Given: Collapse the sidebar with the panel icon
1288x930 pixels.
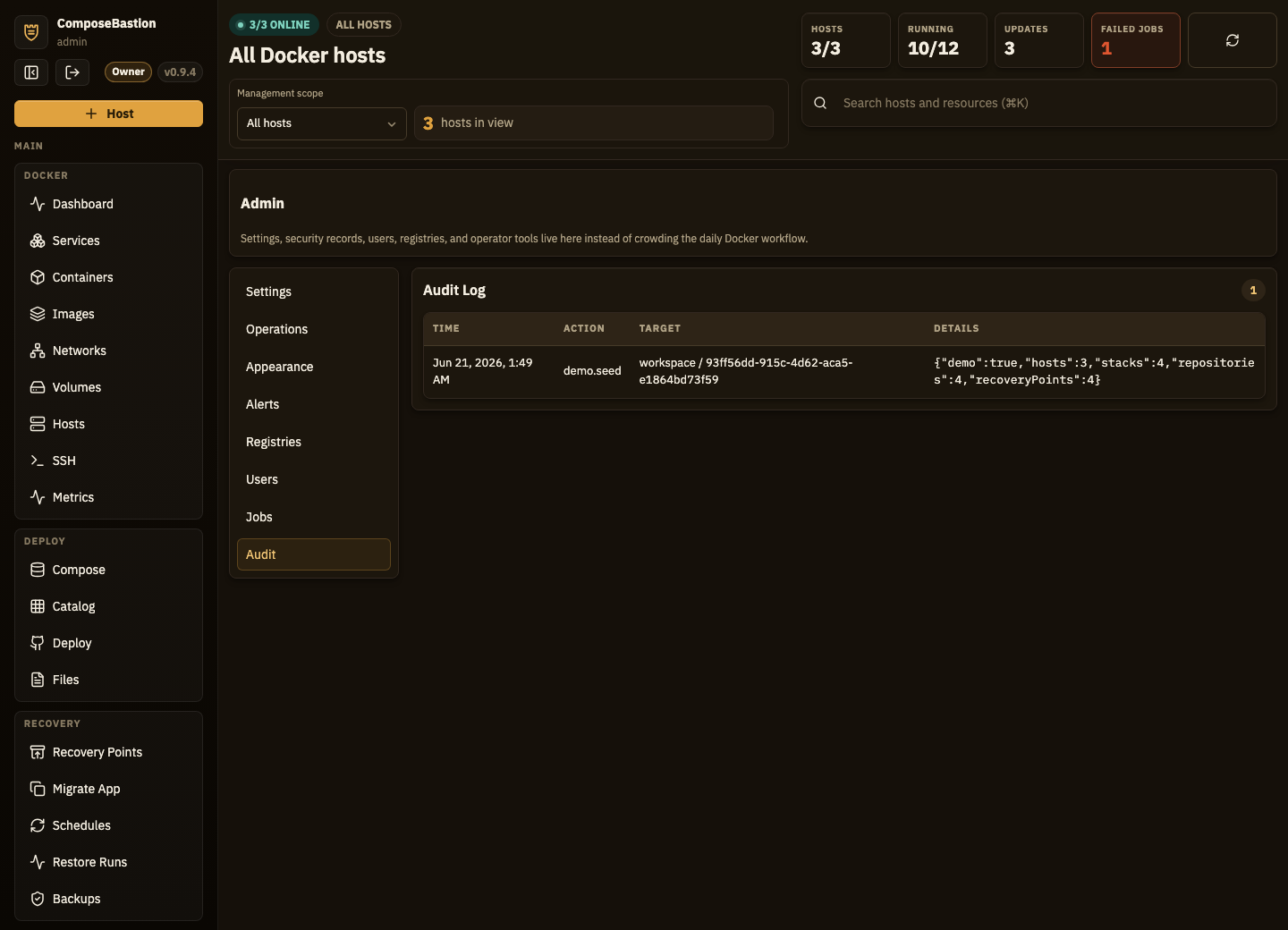Looking at the screenshot, I should 31,72.
